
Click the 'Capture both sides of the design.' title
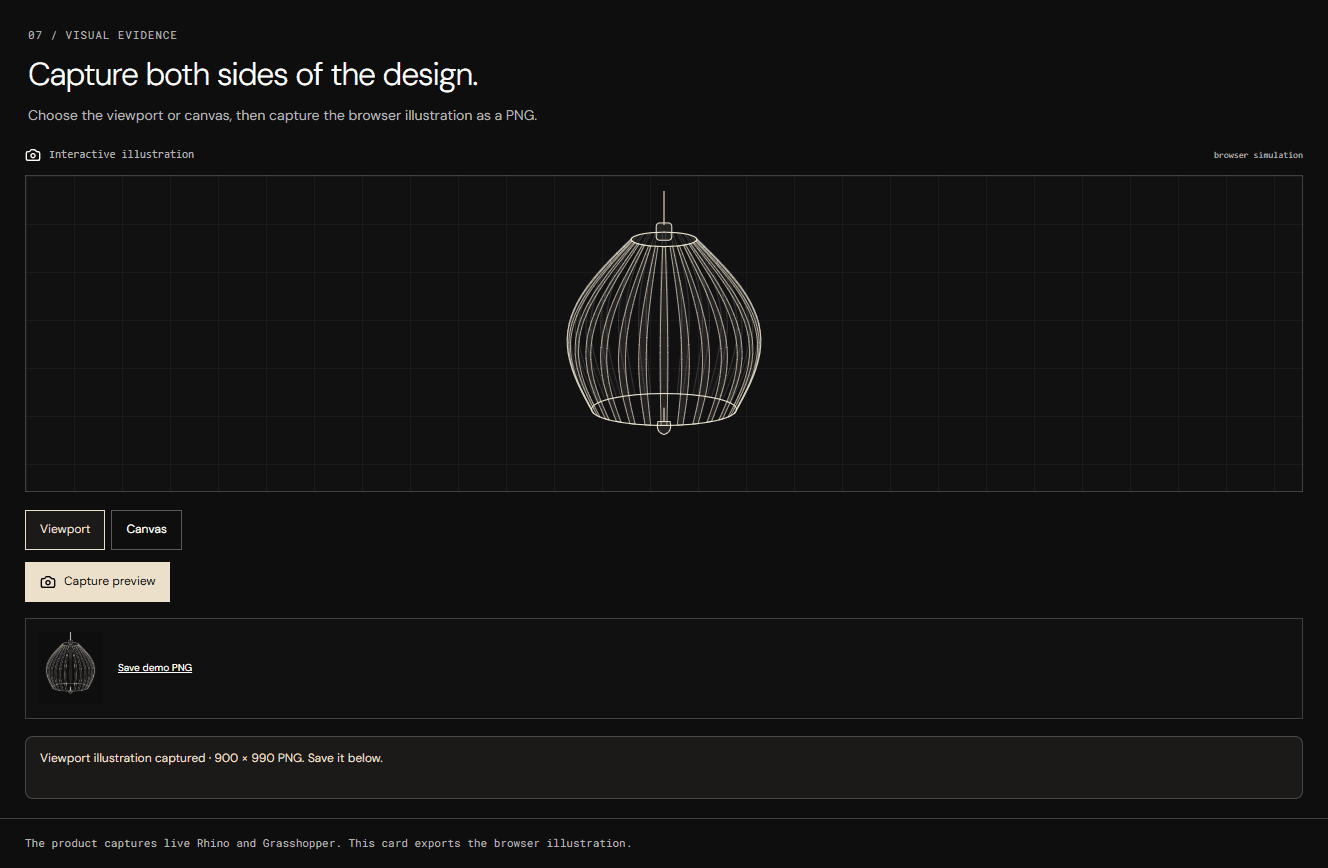[x=253, y=75]
